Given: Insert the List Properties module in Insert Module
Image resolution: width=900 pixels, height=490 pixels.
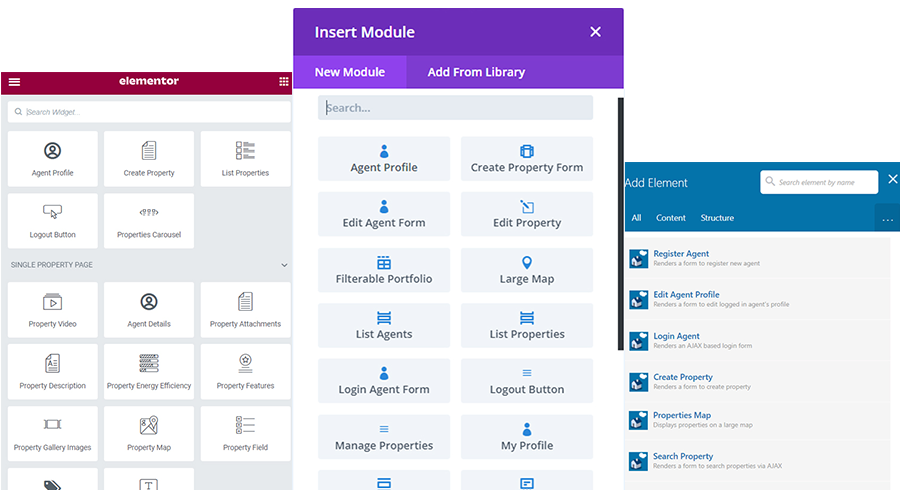Looking at the screenshot, I should point(527,325).
